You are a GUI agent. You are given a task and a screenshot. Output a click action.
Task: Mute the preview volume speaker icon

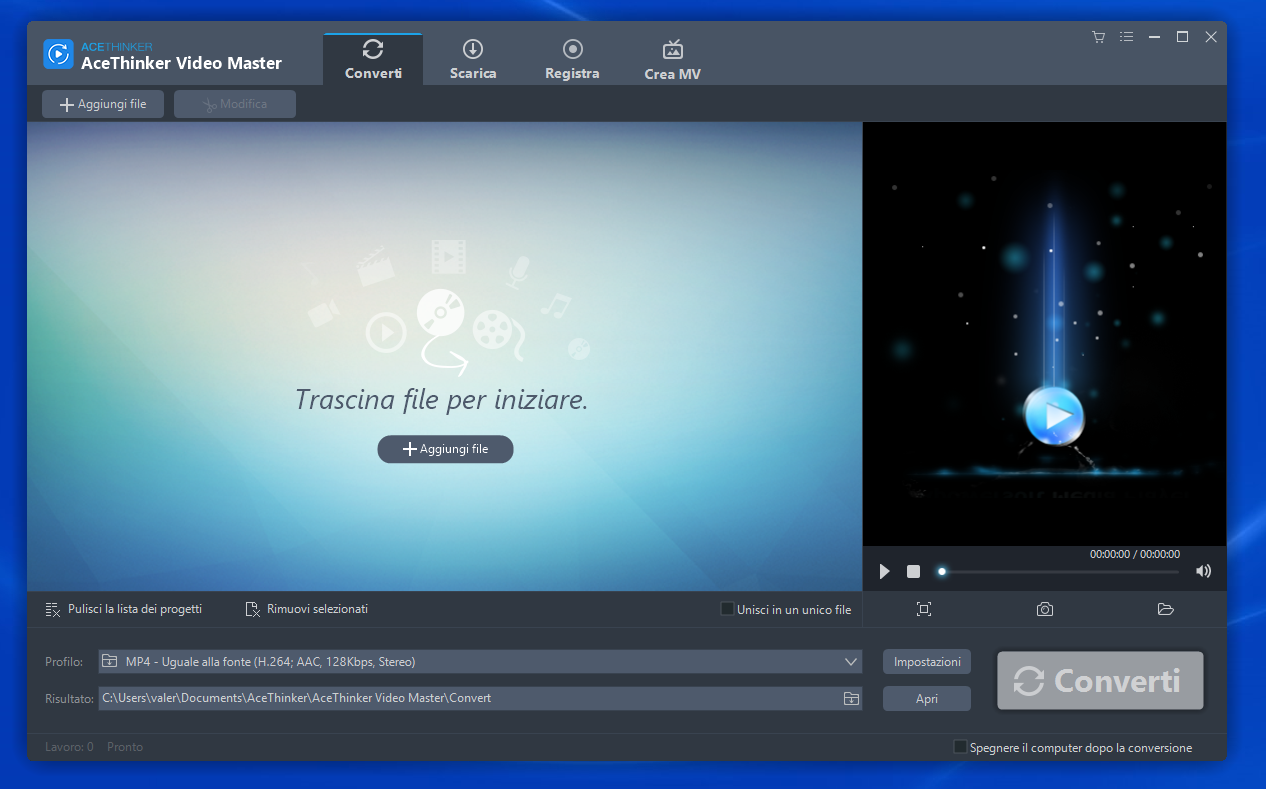(1203, 571)
